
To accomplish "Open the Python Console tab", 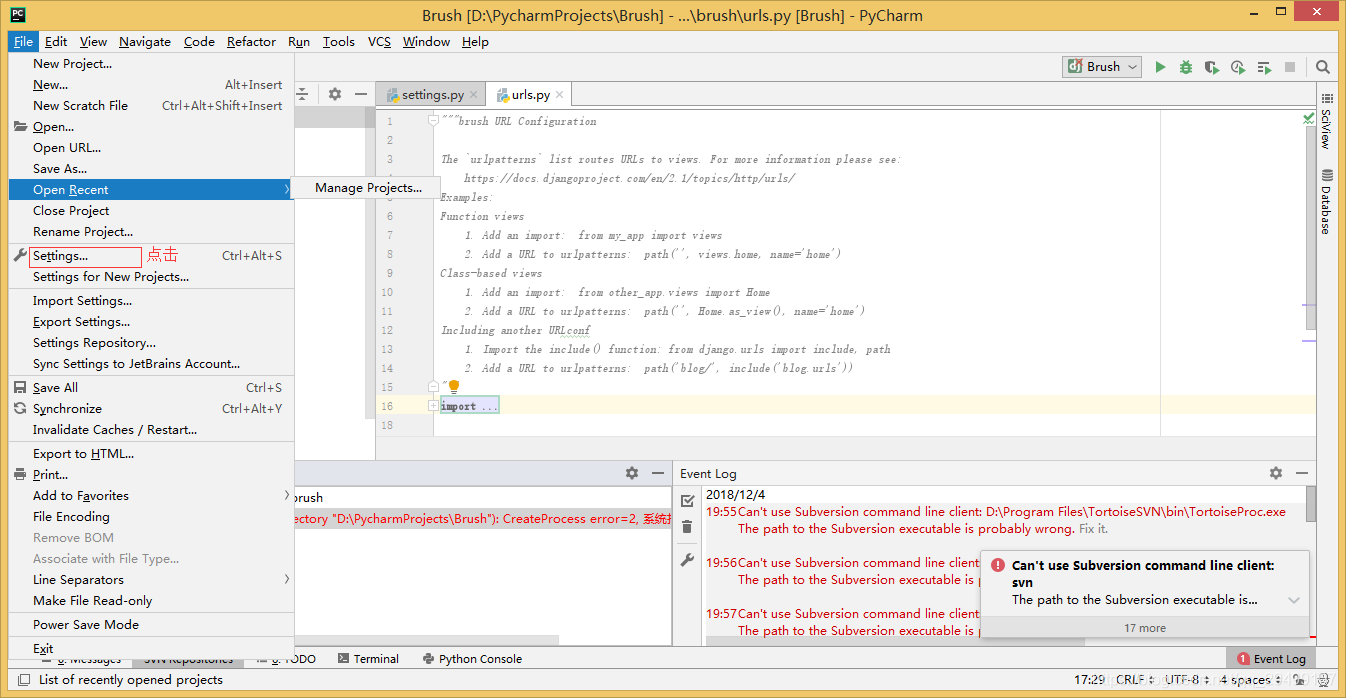I will click(472, 659).
